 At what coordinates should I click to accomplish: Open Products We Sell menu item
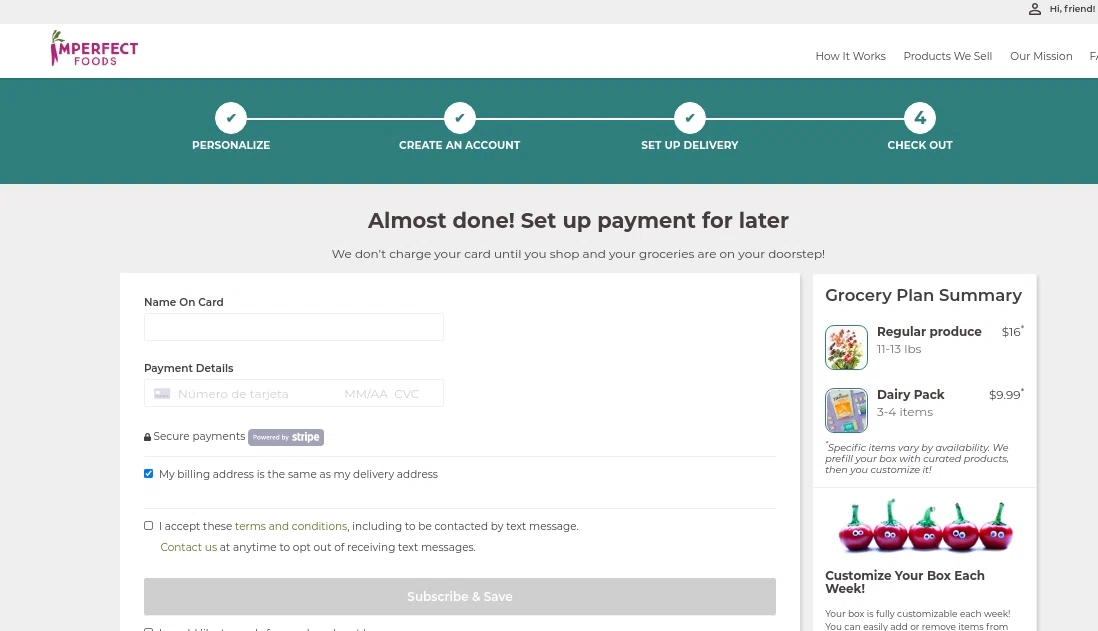[947, 56]
